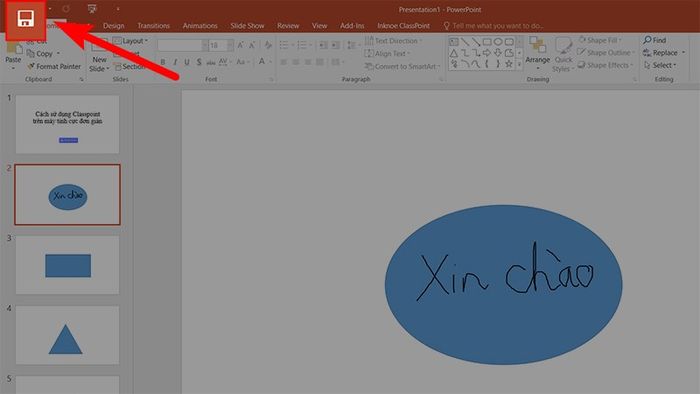Screen dimensions: 700x394
Task: Click the Save floppy disk icon
Action: (25, 19)
